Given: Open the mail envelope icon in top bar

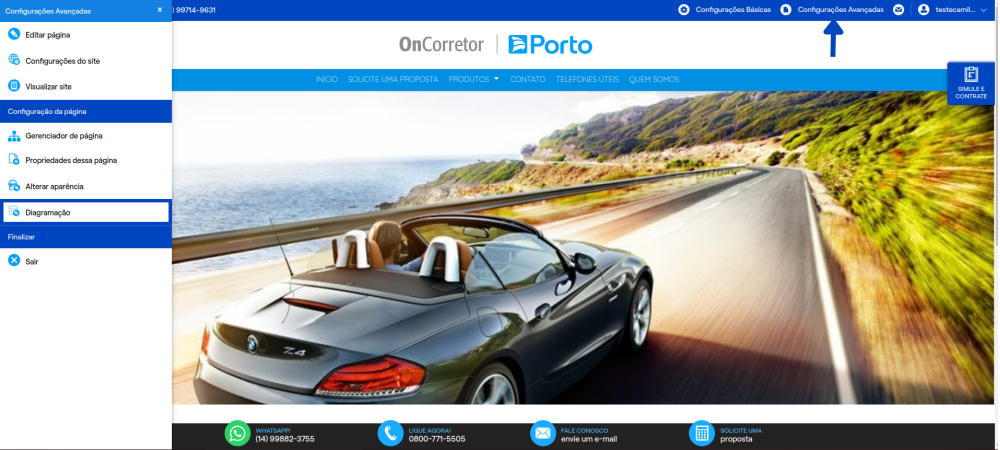Looking at the screenshot, I should [899, 10].
